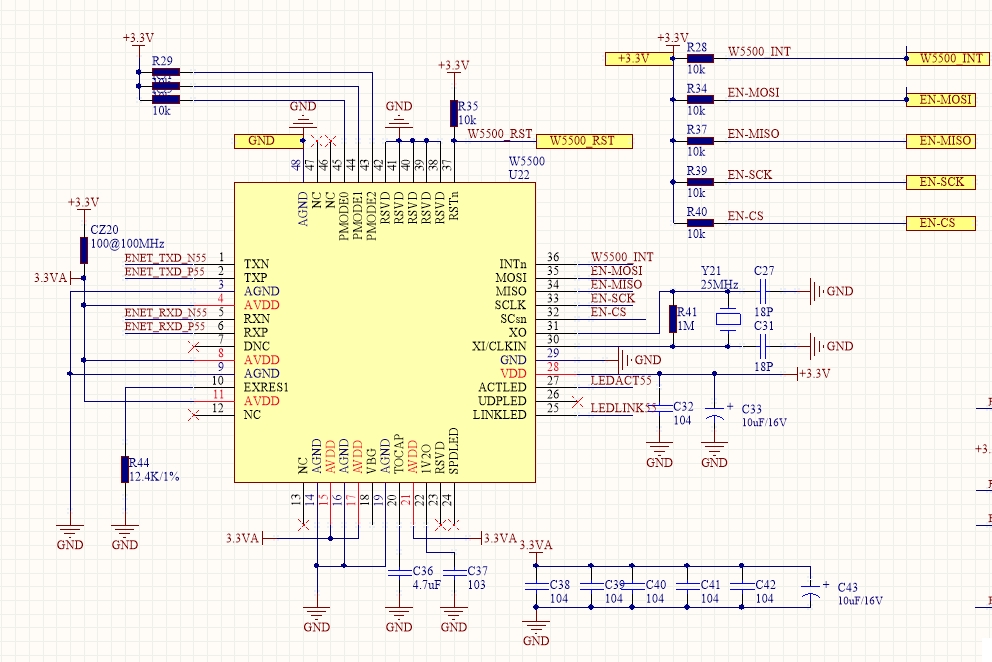Select the ENET_TXD_N55 net label

(166, 258)
